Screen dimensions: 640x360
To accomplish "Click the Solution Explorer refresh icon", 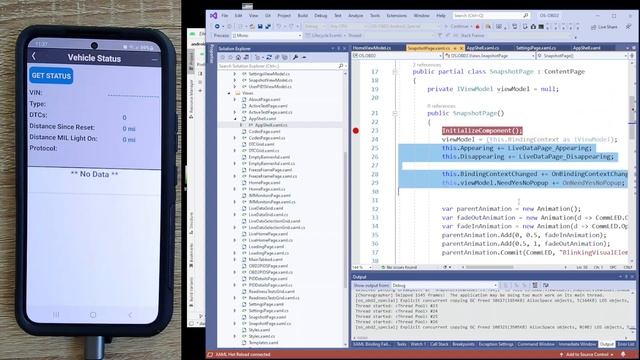I will click(269, 58).
